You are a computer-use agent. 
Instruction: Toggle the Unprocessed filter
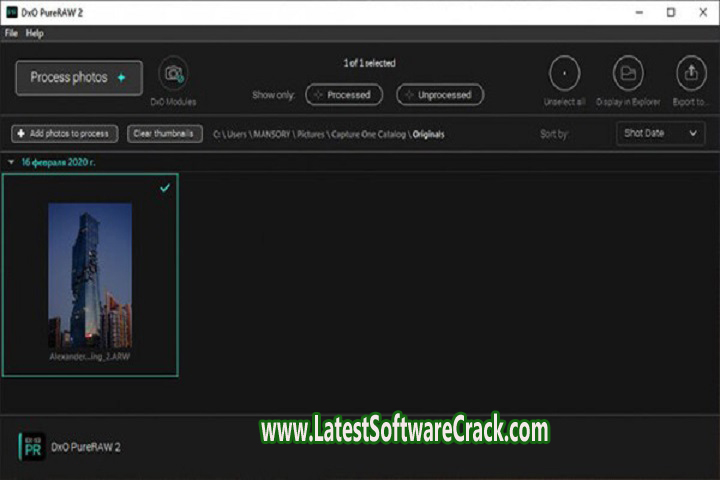pos(440,95)
